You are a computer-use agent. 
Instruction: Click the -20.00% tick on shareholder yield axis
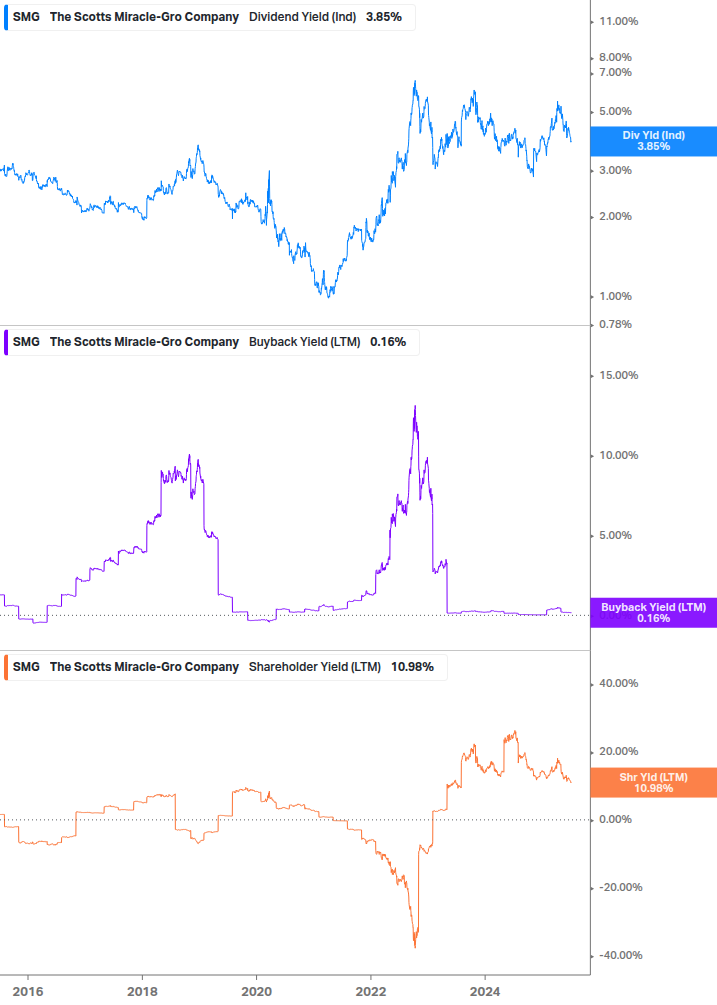click(x=620, y=888)
